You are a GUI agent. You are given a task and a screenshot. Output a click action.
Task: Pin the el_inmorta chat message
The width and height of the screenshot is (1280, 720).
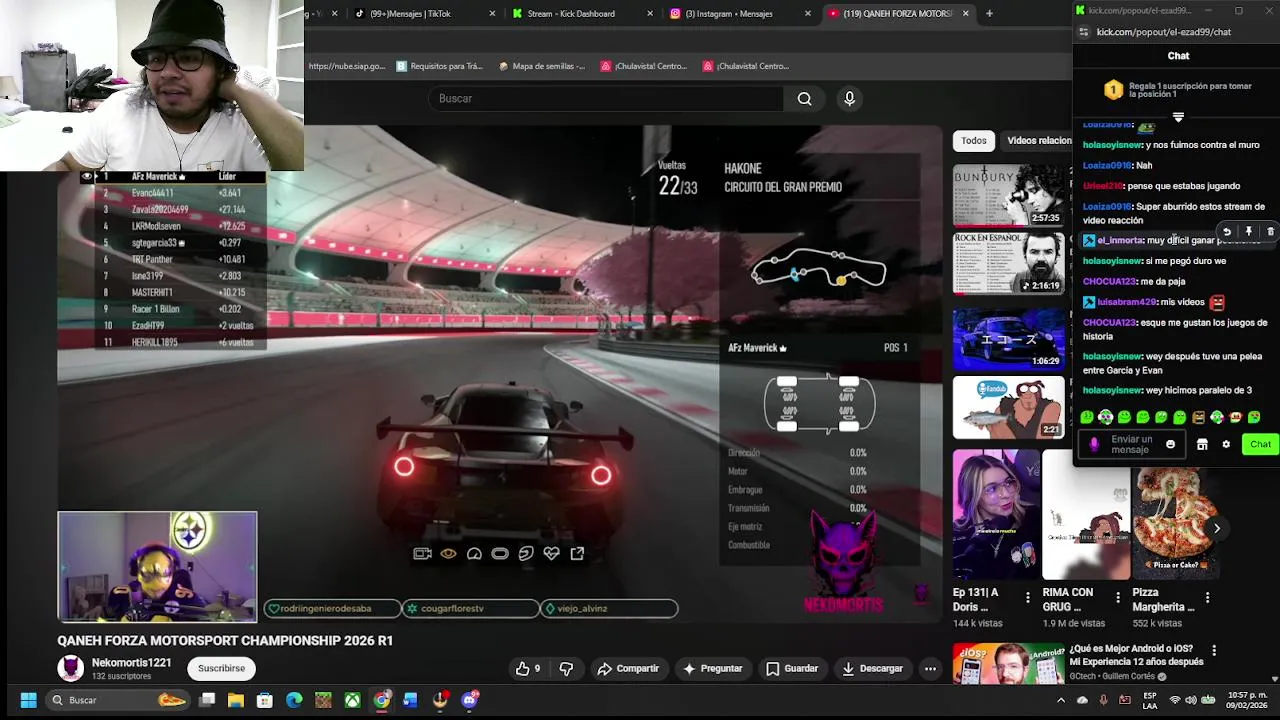pyautogui.click(x=1248, y=232)
